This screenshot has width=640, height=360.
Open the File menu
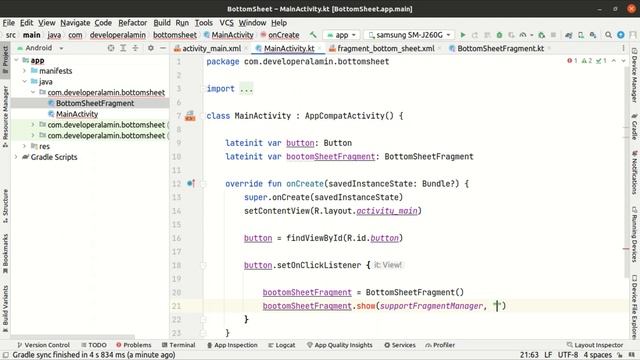point(9,23)
